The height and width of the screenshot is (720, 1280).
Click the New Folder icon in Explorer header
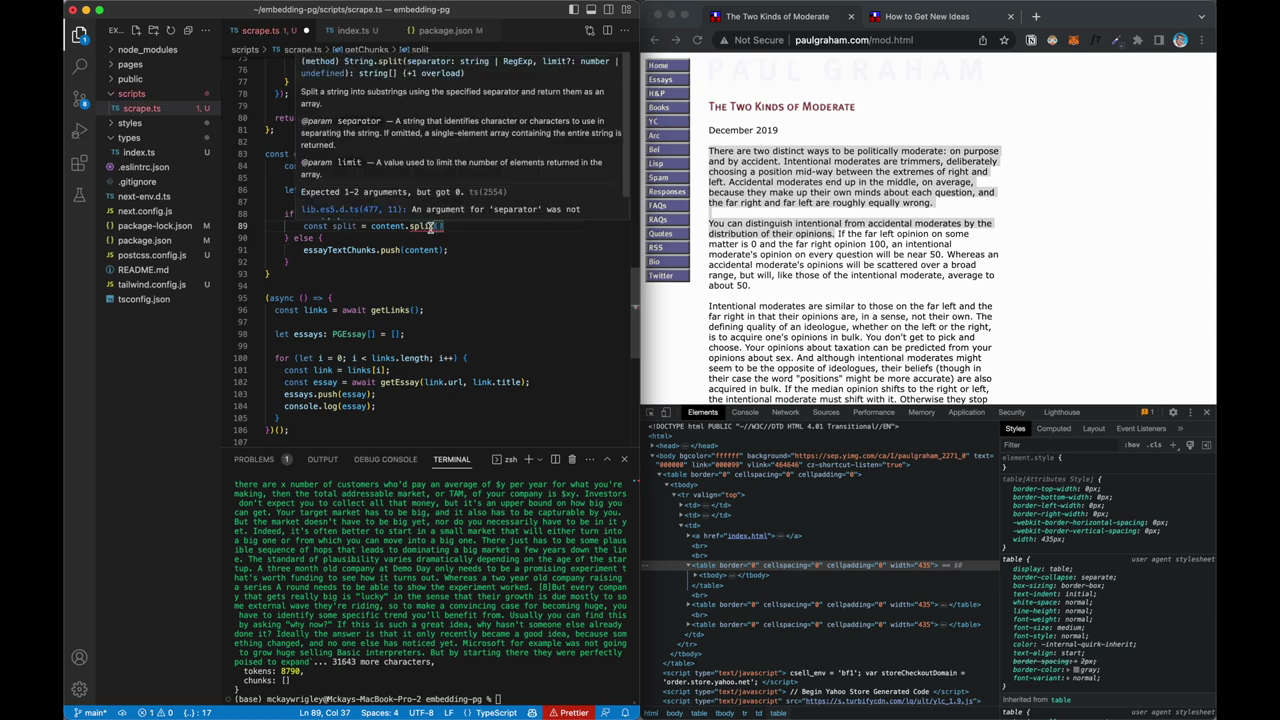154,30
